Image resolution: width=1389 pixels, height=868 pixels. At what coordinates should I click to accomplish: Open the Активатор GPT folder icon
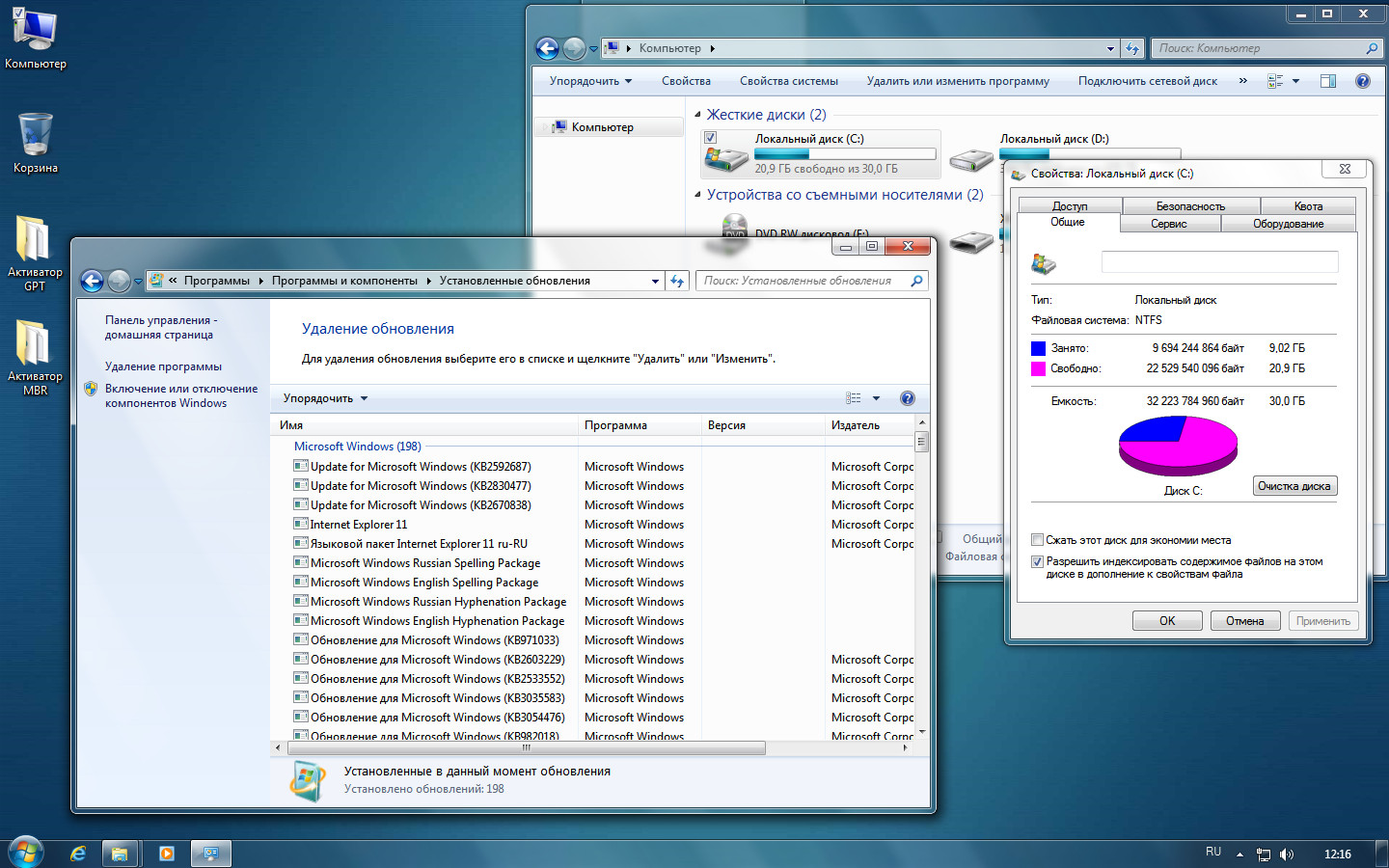(35, 253)
